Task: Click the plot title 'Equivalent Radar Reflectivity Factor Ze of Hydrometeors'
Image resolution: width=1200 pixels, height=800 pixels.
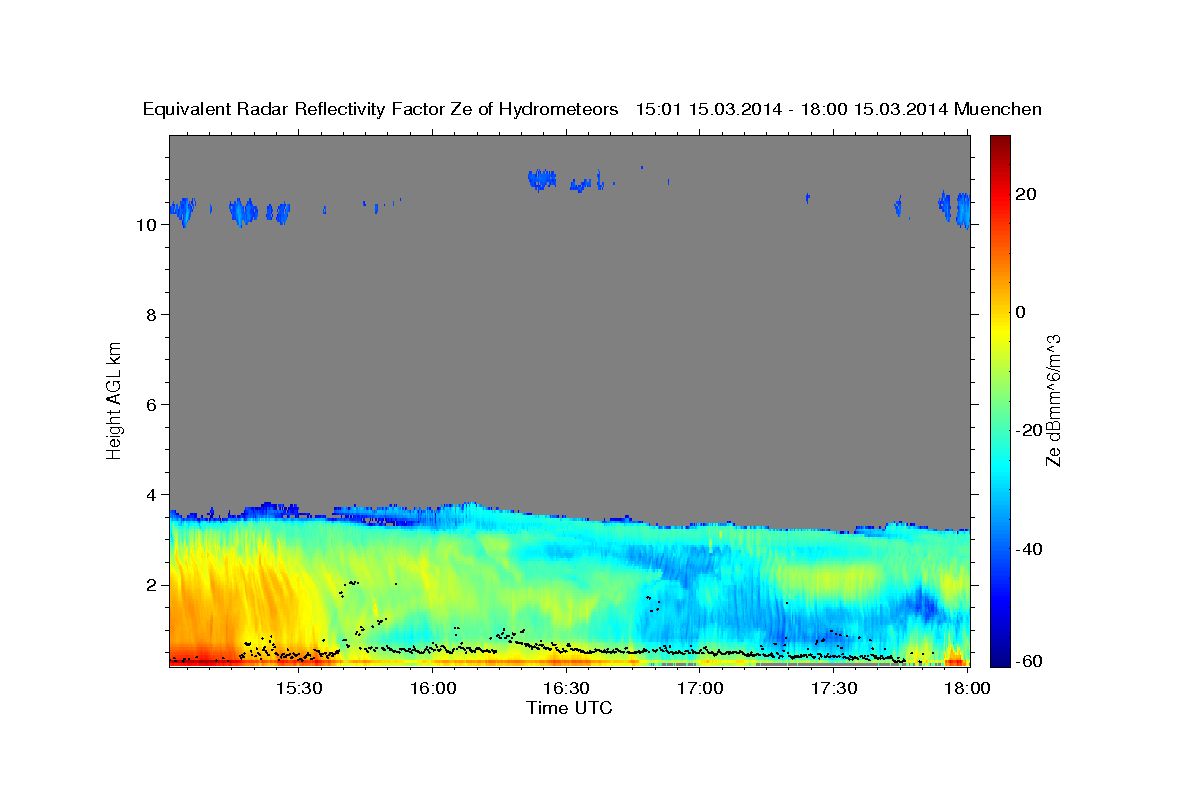Action: tap(381, 110)
